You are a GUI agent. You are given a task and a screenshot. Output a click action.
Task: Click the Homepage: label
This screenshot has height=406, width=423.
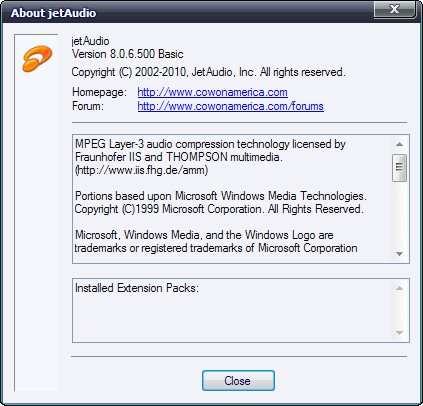coord(99,92)
